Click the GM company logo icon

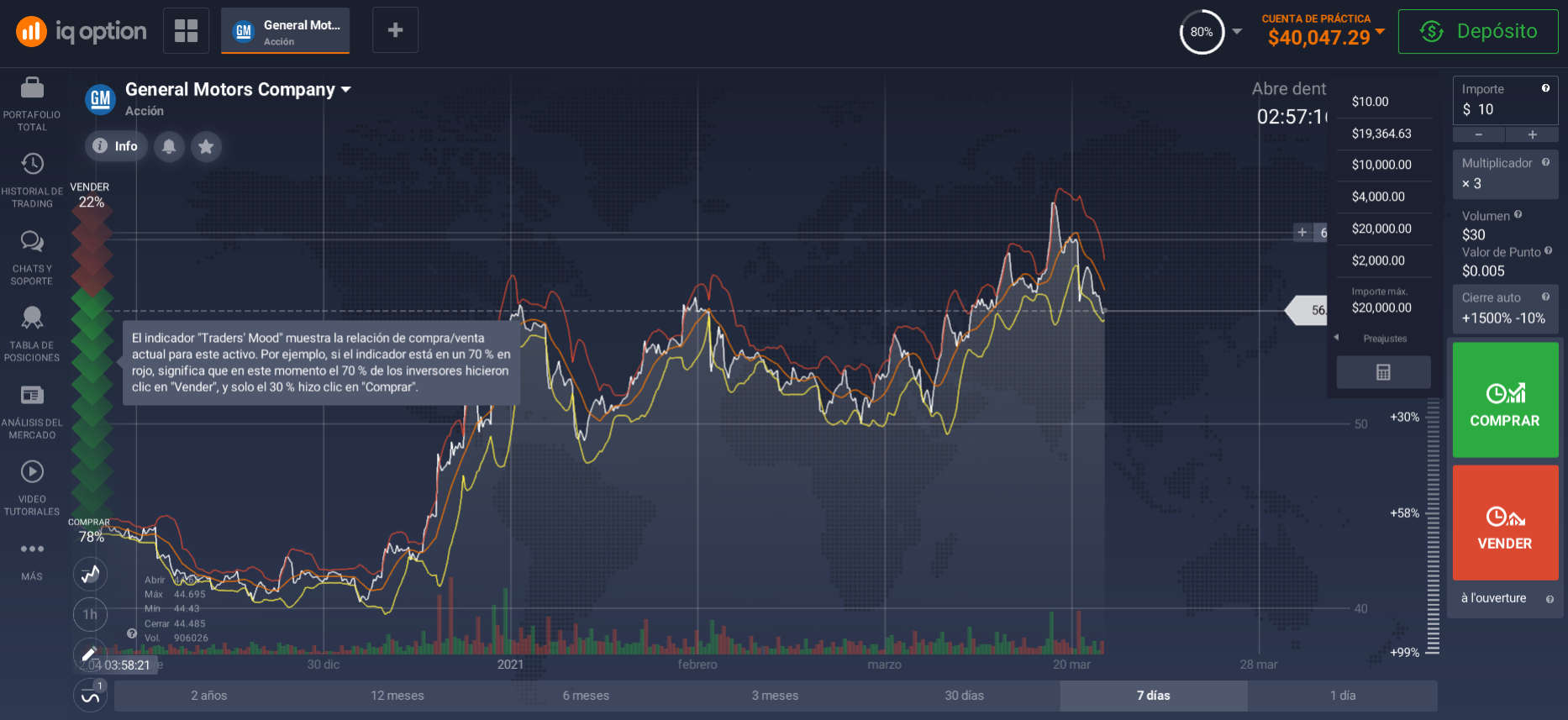(100, 99)
